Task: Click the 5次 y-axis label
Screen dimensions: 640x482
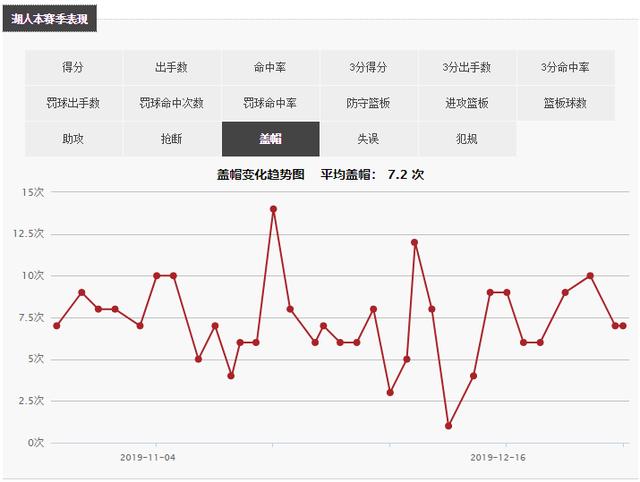Action: tap(36, 359)
